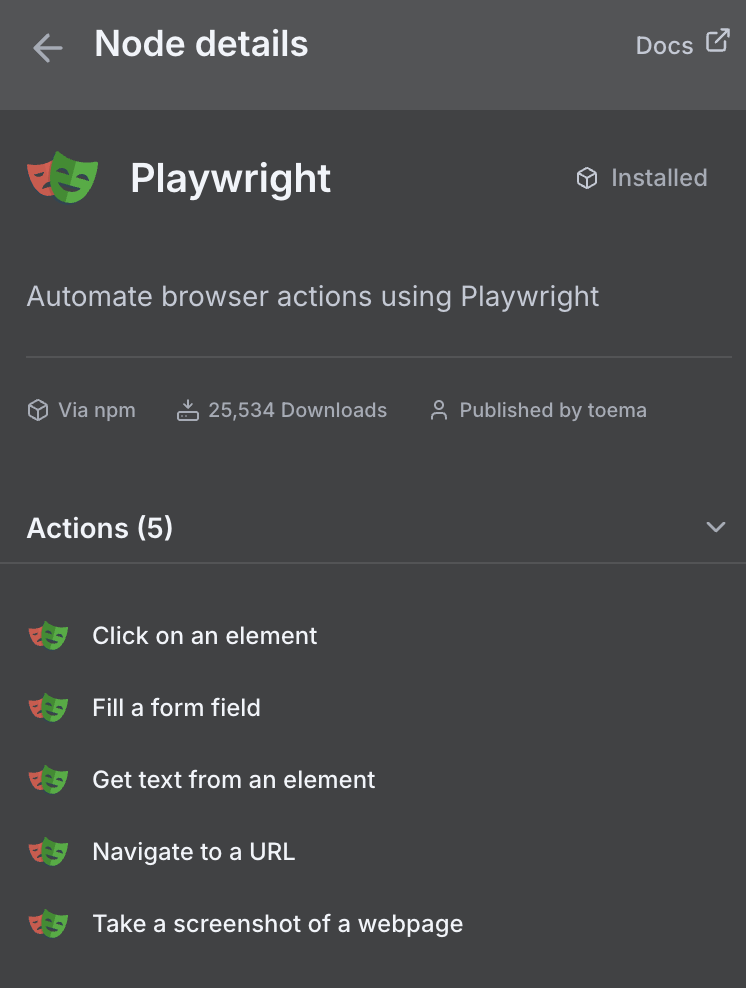Select 'Take a screenshot of a webpage'

pos(277,923)
